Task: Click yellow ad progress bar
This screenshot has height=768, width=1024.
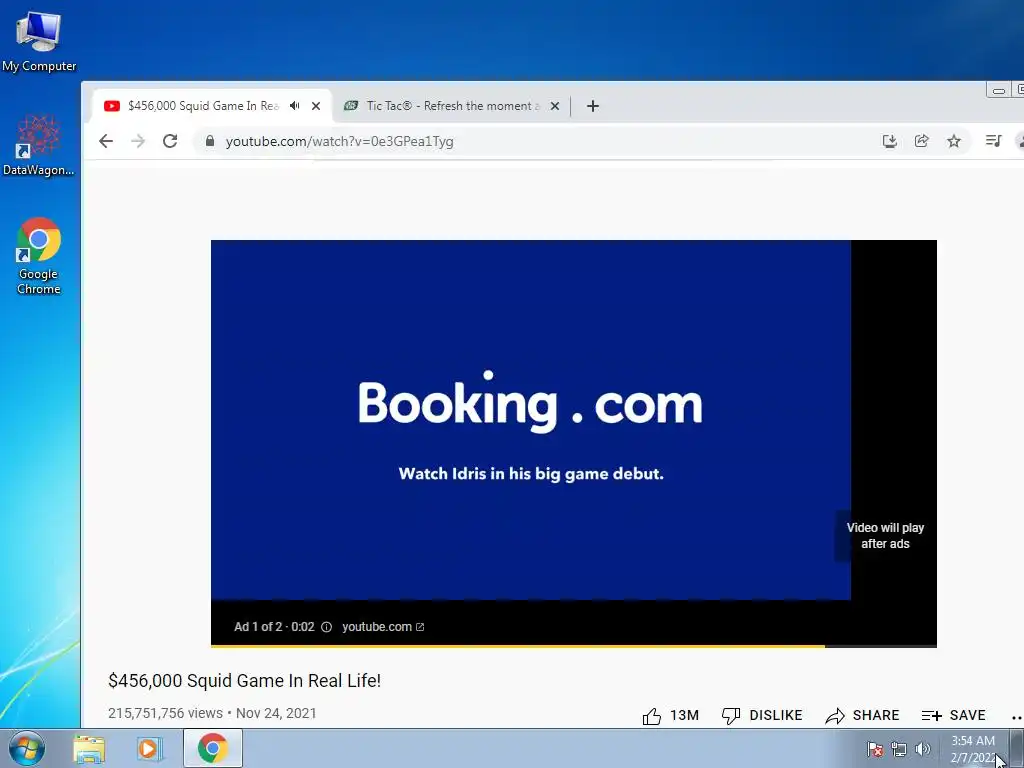Action: 518,646
